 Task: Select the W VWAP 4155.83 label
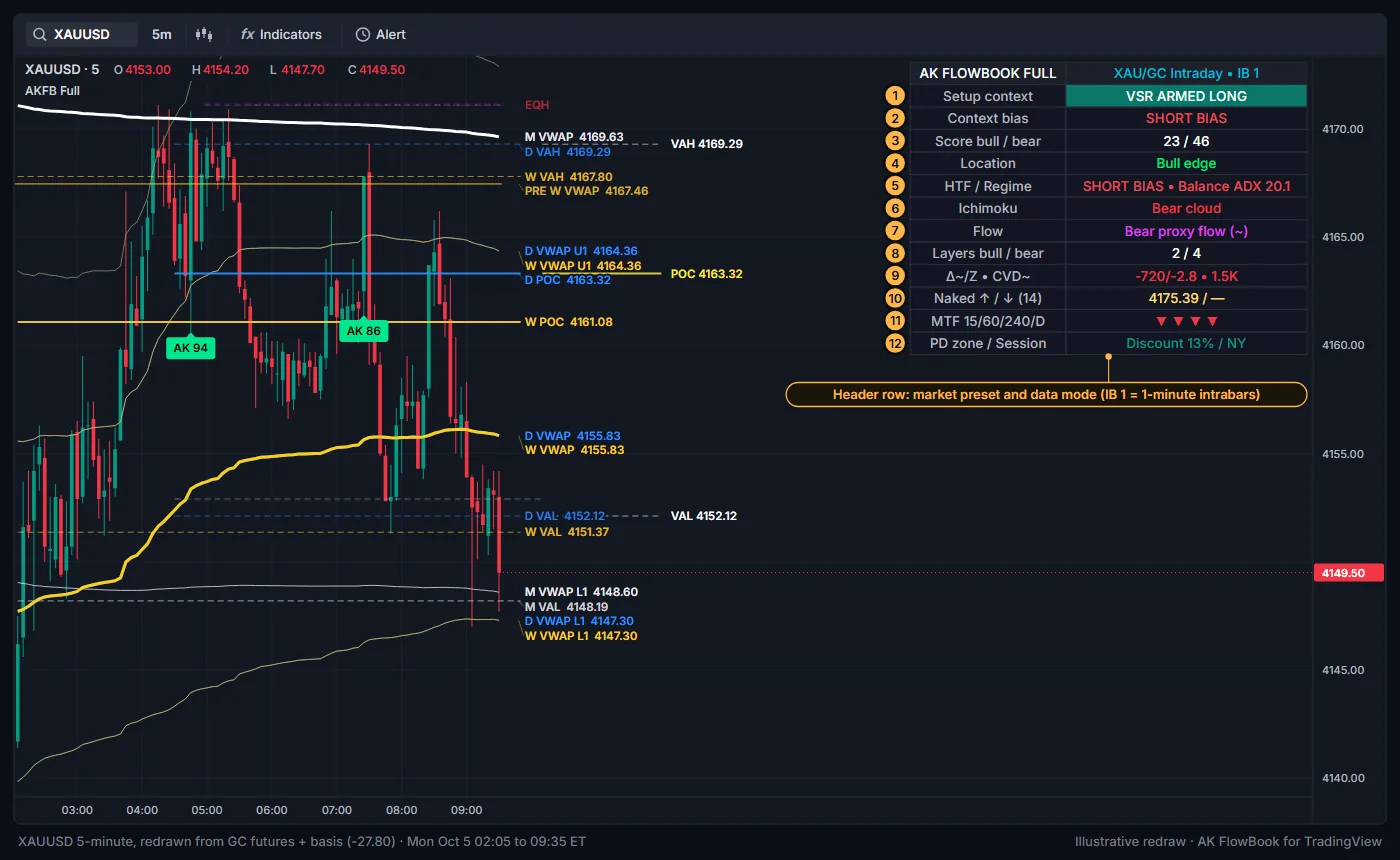tap(574, 450)
